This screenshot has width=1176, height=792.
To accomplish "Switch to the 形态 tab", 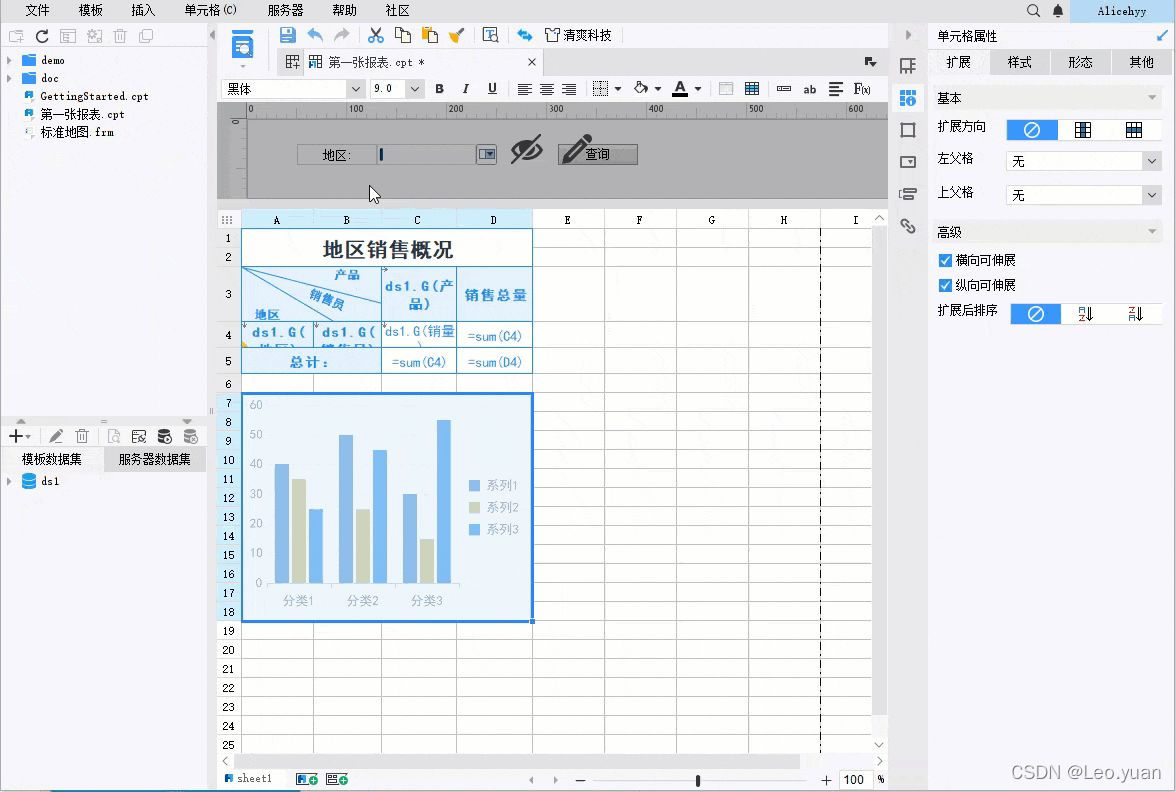I will click(x=1080, y=62).
